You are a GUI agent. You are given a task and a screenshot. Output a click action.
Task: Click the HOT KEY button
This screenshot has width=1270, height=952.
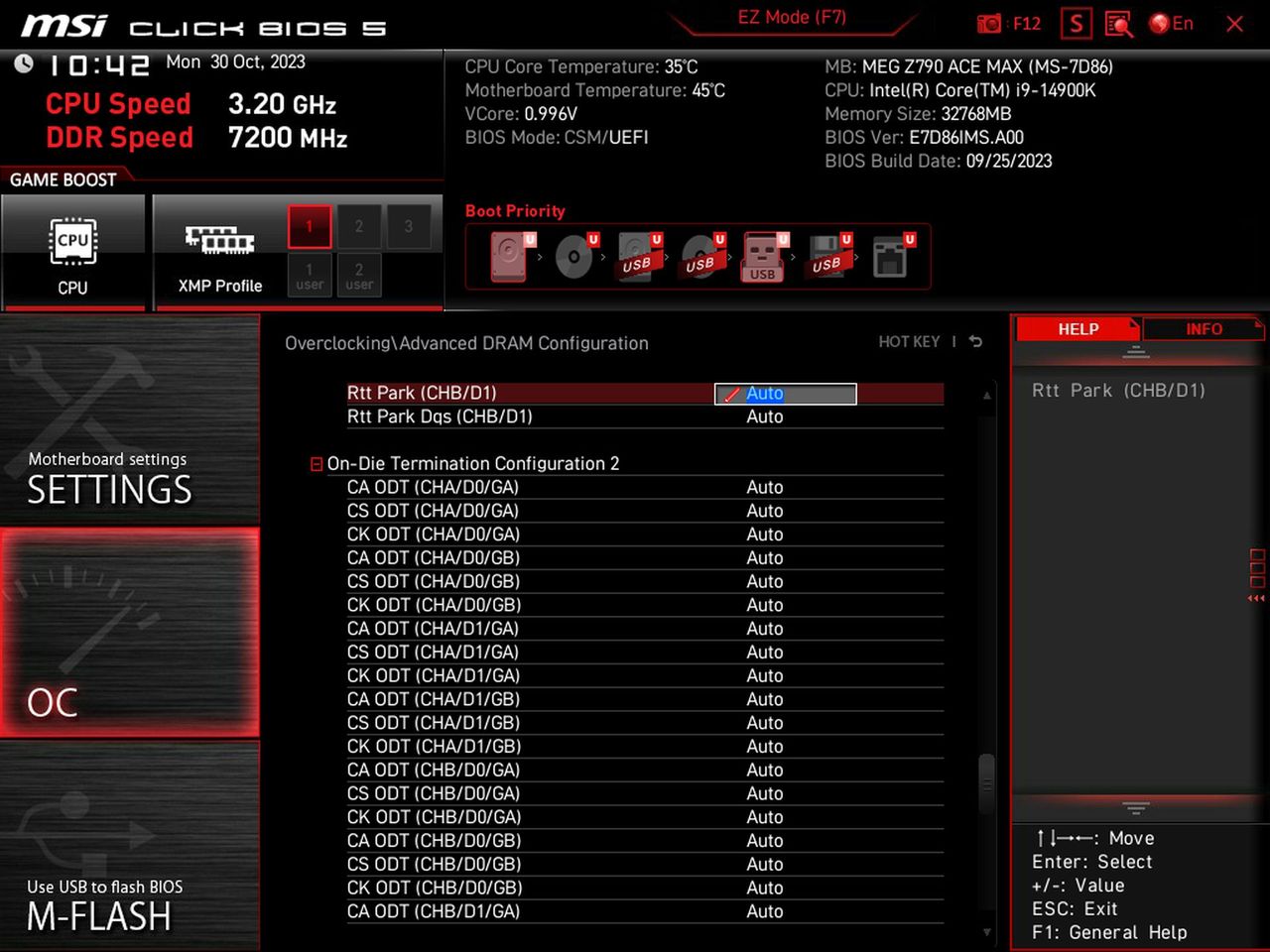(909, 341)
